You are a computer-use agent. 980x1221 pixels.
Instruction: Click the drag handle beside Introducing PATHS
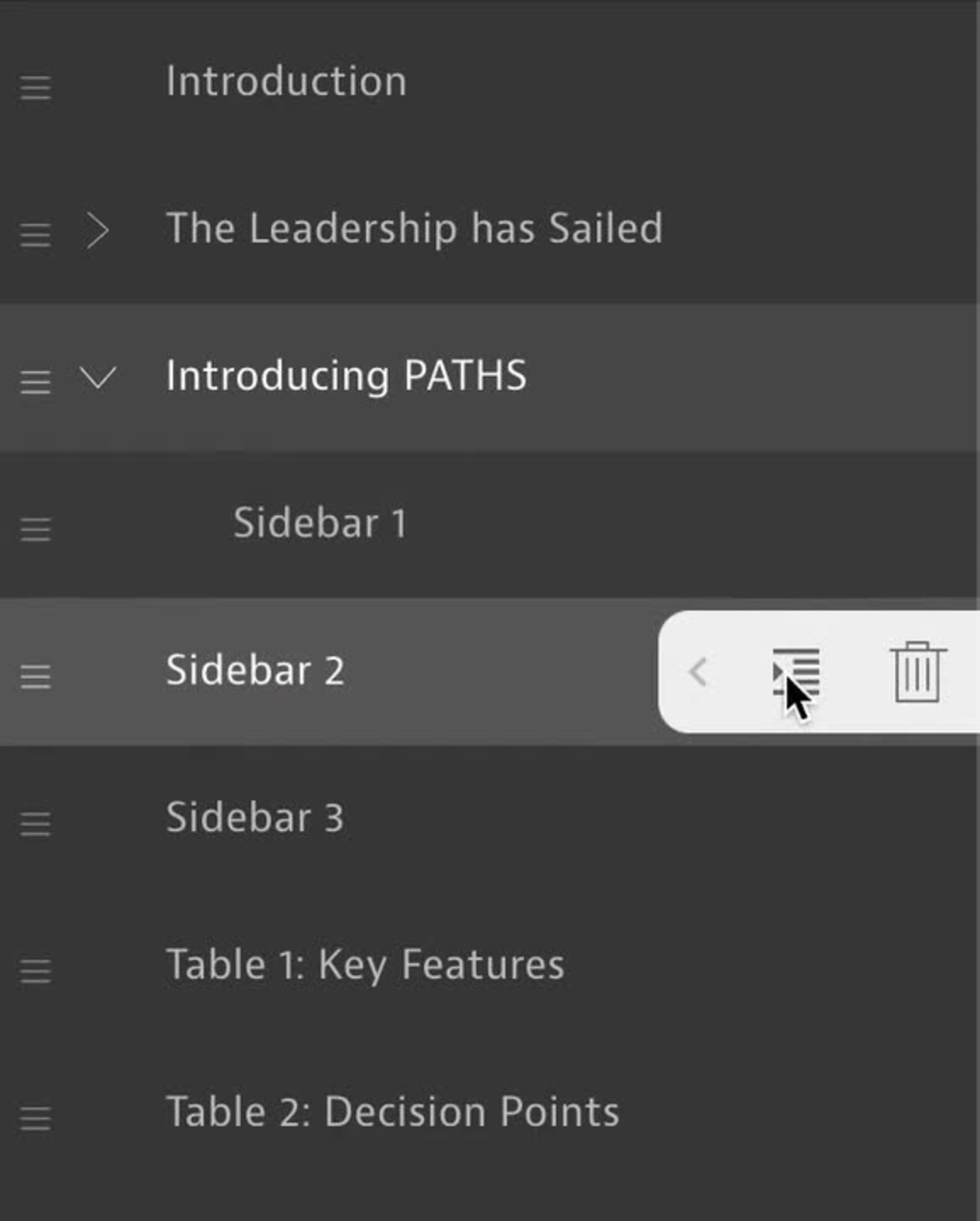pyautogui.click(x=35, y=382)
